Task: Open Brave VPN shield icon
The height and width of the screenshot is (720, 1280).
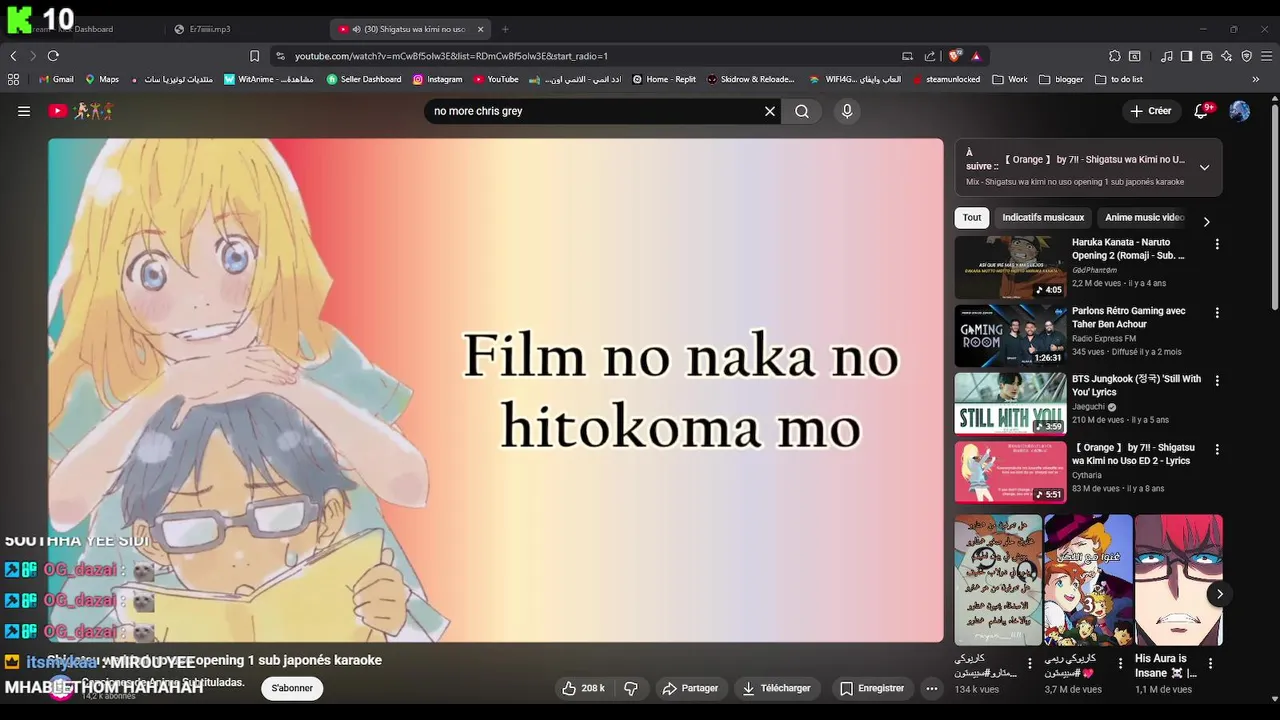Action: [1246, 56]
